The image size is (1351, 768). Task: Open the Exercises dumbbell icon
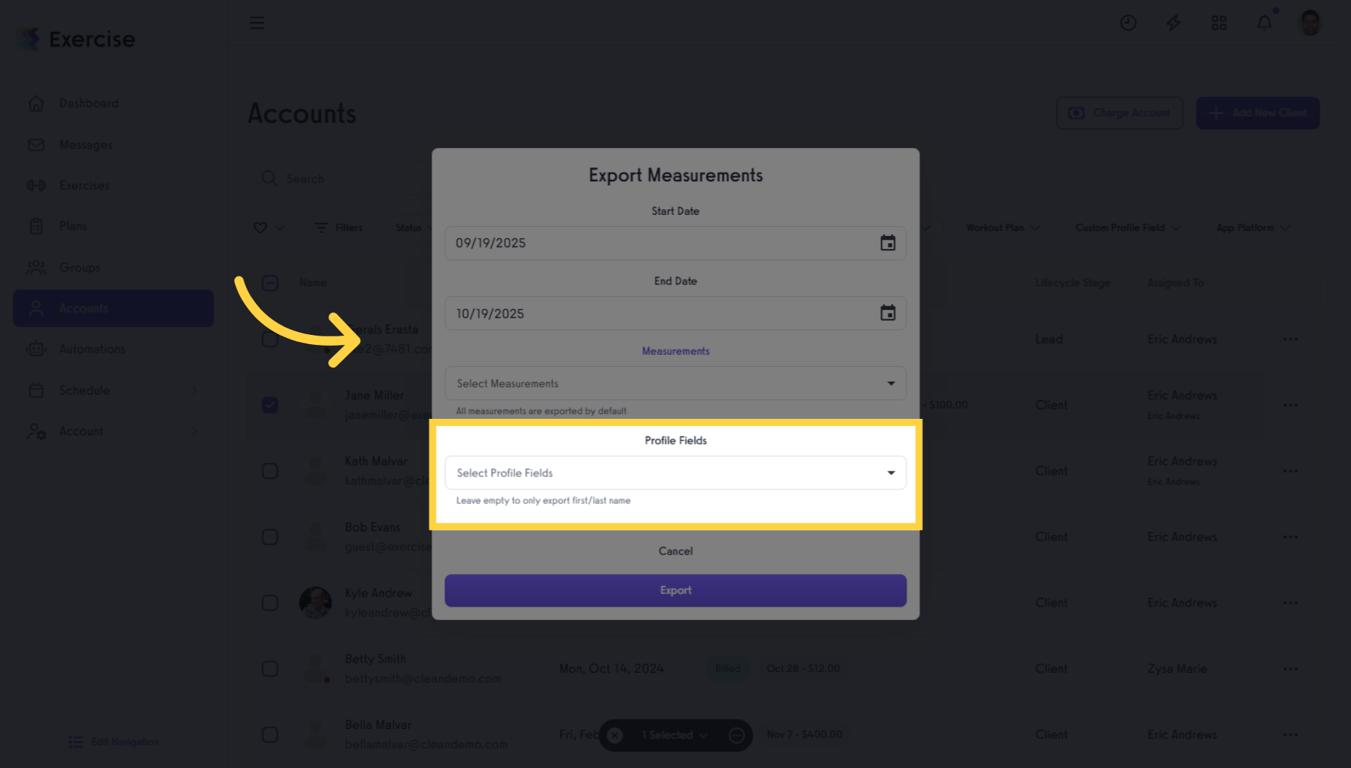(x=34, y=185)
